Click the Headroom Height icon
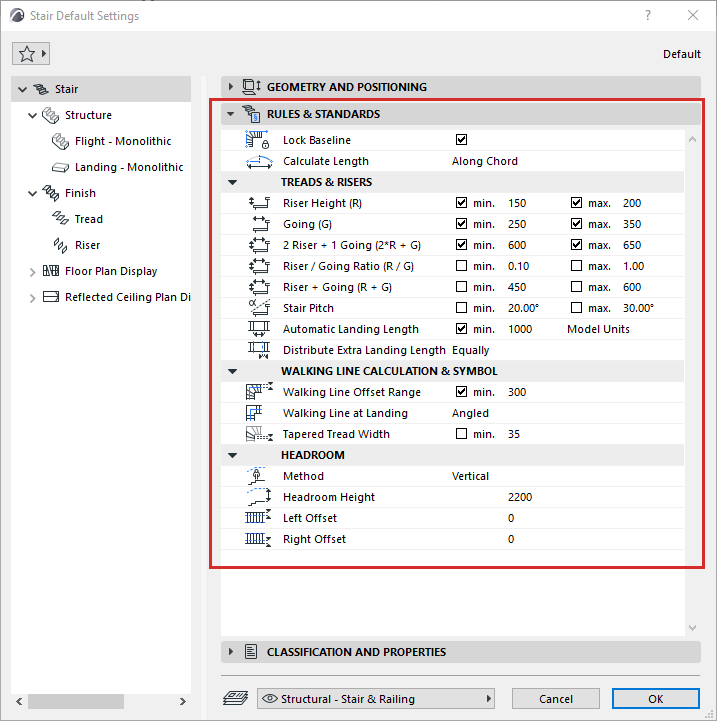Viewport: 717px width, 721px height. point(259,497)
